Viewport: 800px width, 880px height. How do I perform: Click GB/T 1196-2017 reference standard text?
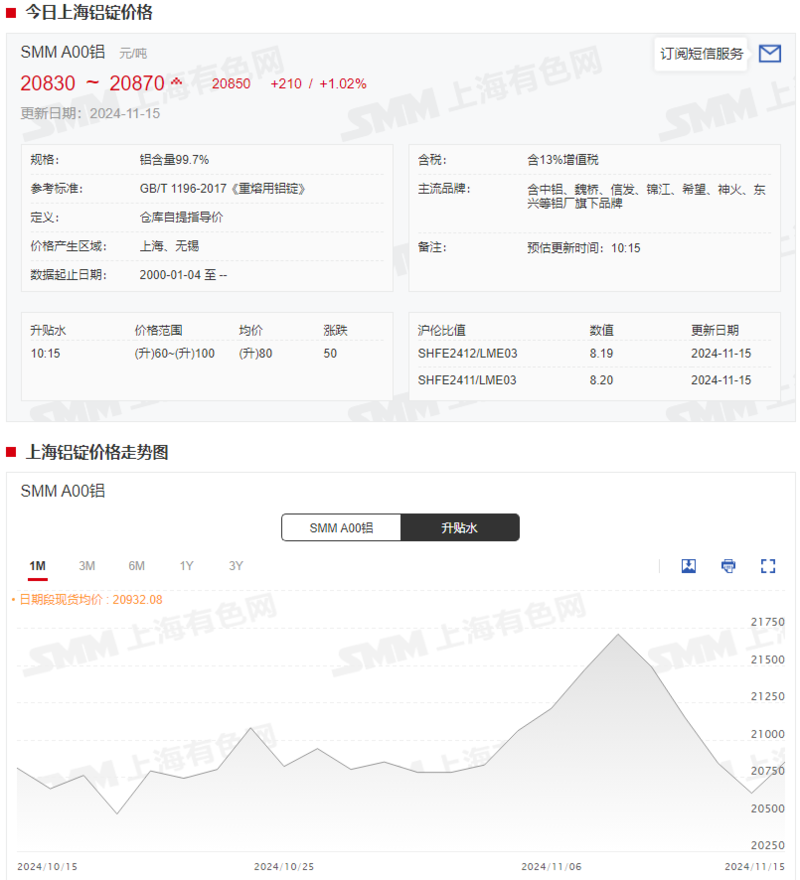pos(222,189)
